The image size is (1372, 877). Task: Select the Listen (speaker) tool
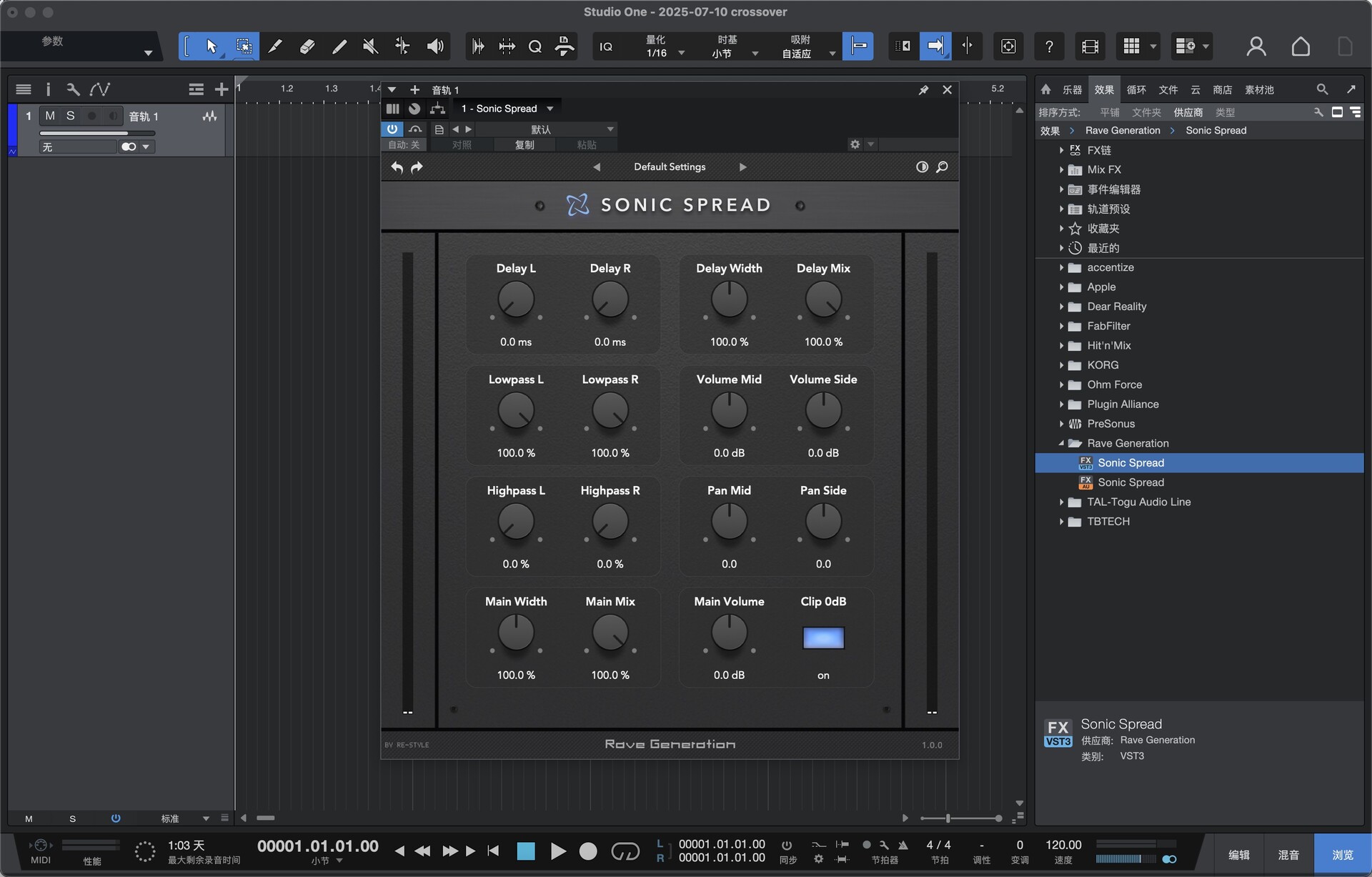pos(434,46)
